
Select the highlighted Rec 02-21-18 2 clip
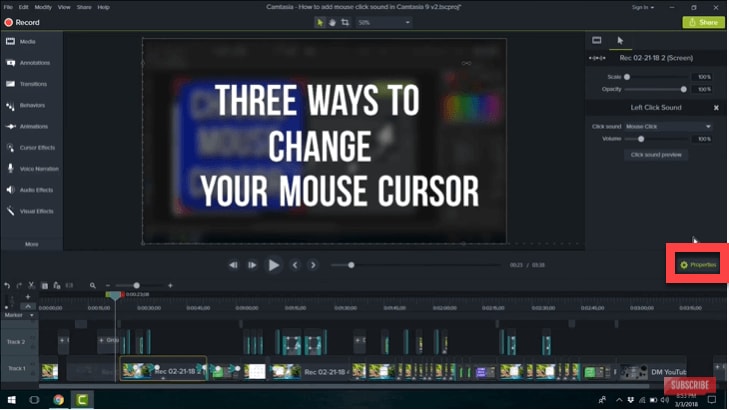pyautogui.click(x=163, y=369)
